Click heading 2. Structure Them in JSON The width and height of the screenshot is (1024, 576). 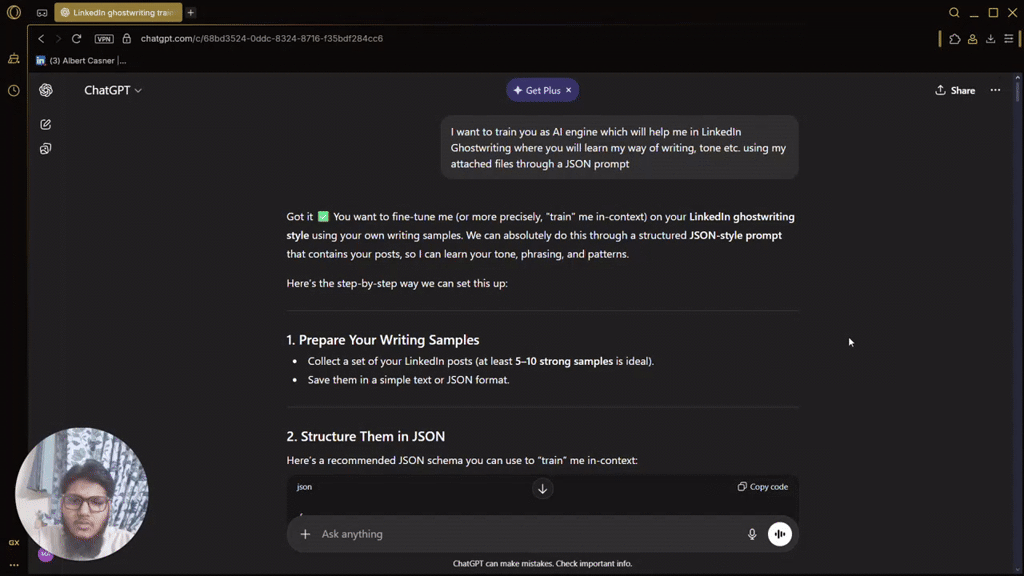(x=366, y=436)
